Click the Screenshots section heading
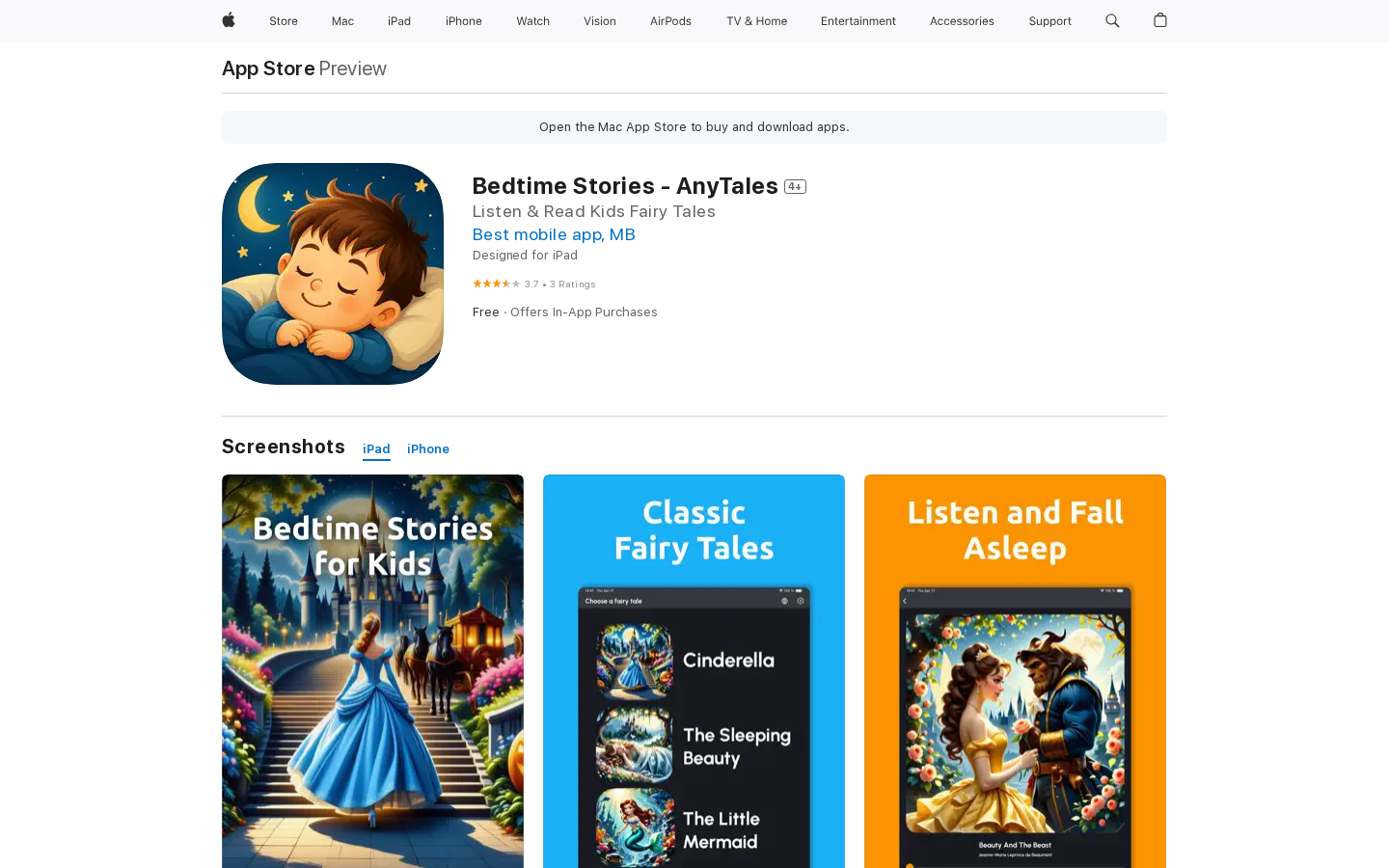Viewport: 1389px width, 868px height. click(284, 447)
